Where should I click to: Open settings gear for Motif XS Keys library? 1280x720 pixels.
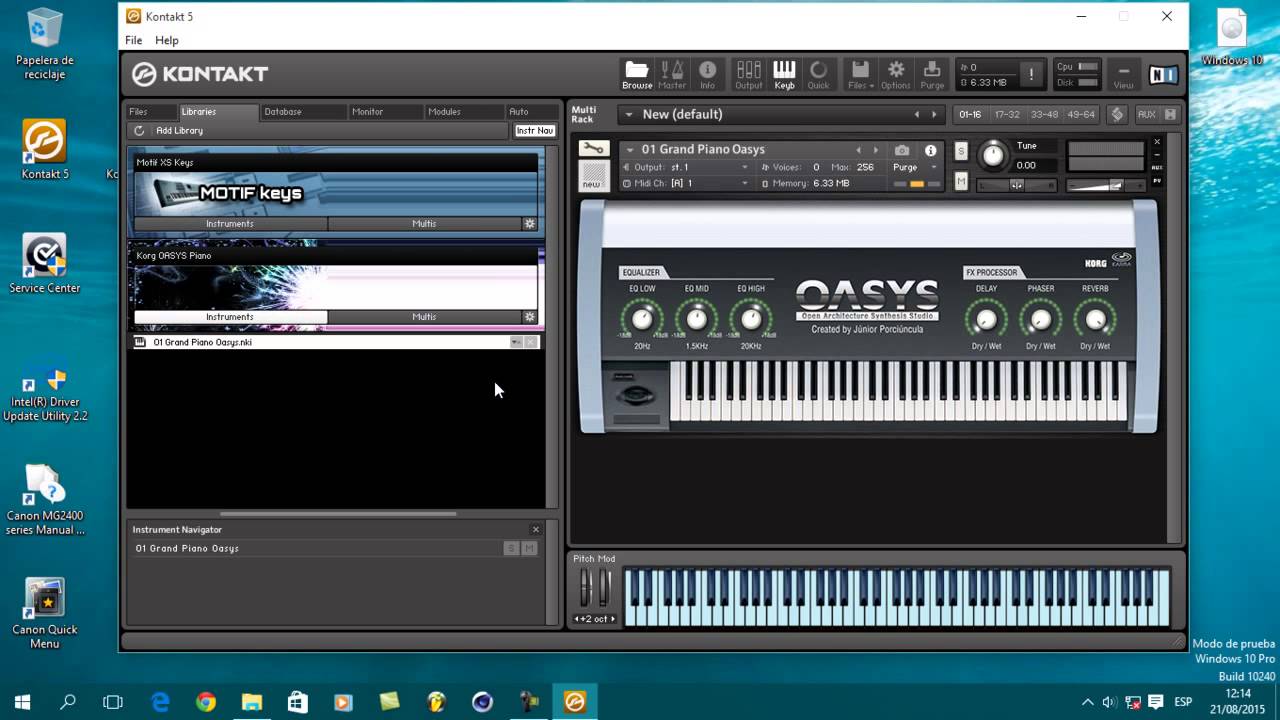(x=530, y=224)
